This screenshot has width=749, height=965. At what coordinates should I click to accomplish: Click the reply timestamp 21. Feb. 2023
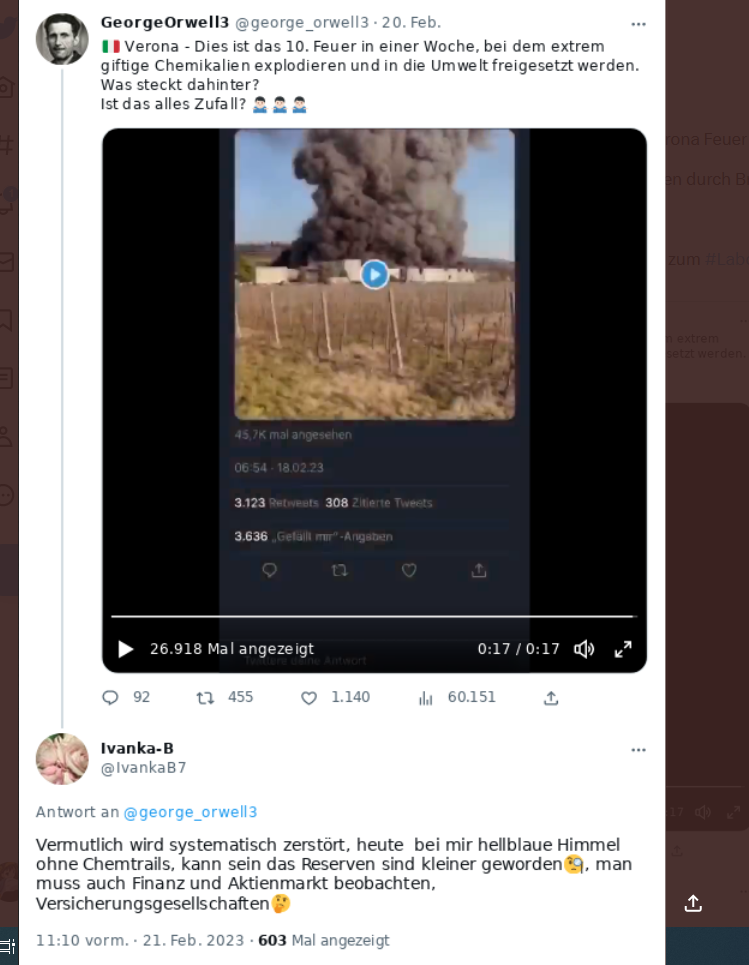click(x=193, y=940)
